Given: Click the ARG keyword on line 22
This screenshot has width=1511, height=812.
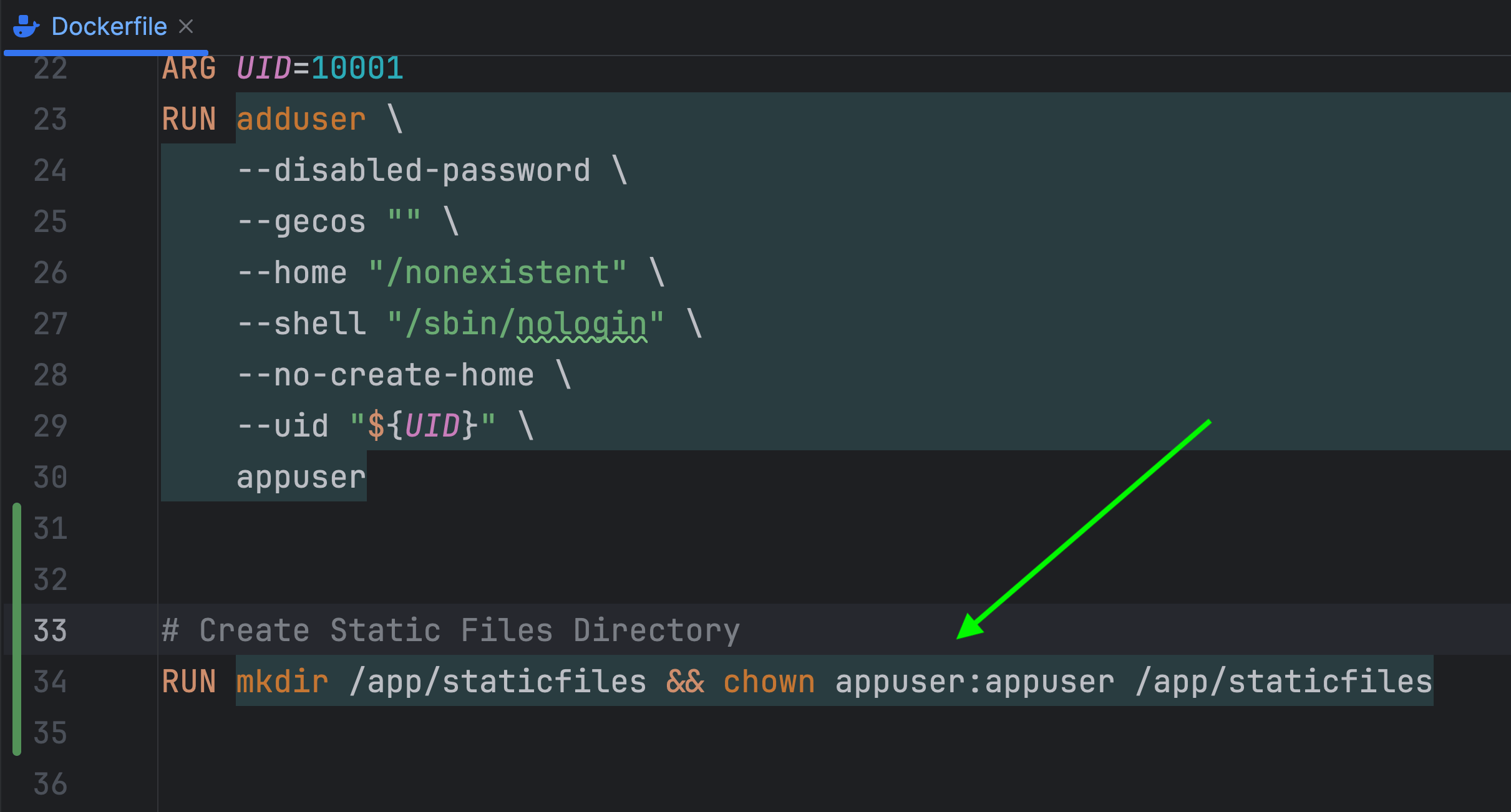Looking at the screenshot, I should coord(188,68).
